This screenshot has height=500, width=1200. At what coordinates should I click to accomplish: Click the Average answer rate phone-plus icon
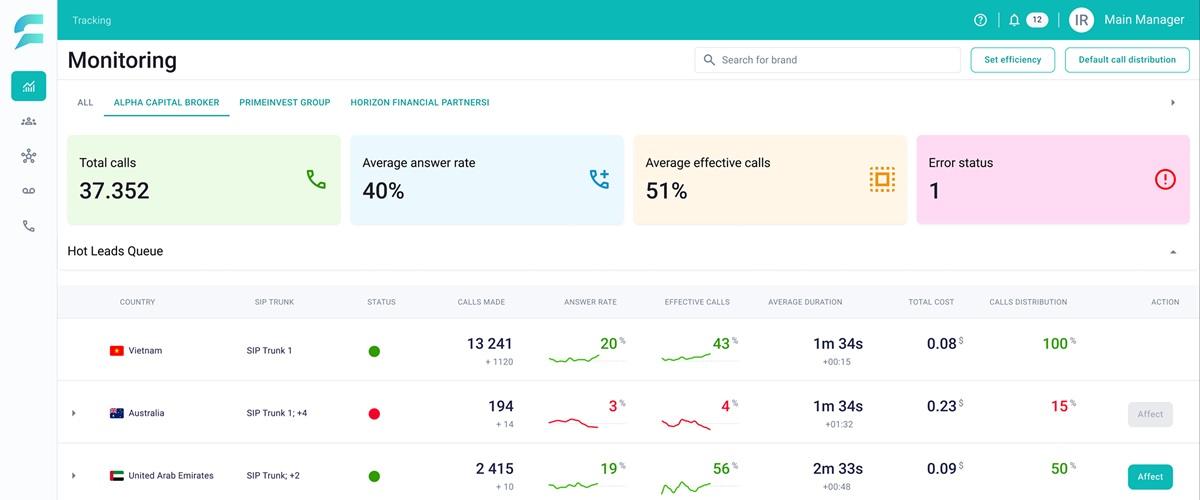599,180
